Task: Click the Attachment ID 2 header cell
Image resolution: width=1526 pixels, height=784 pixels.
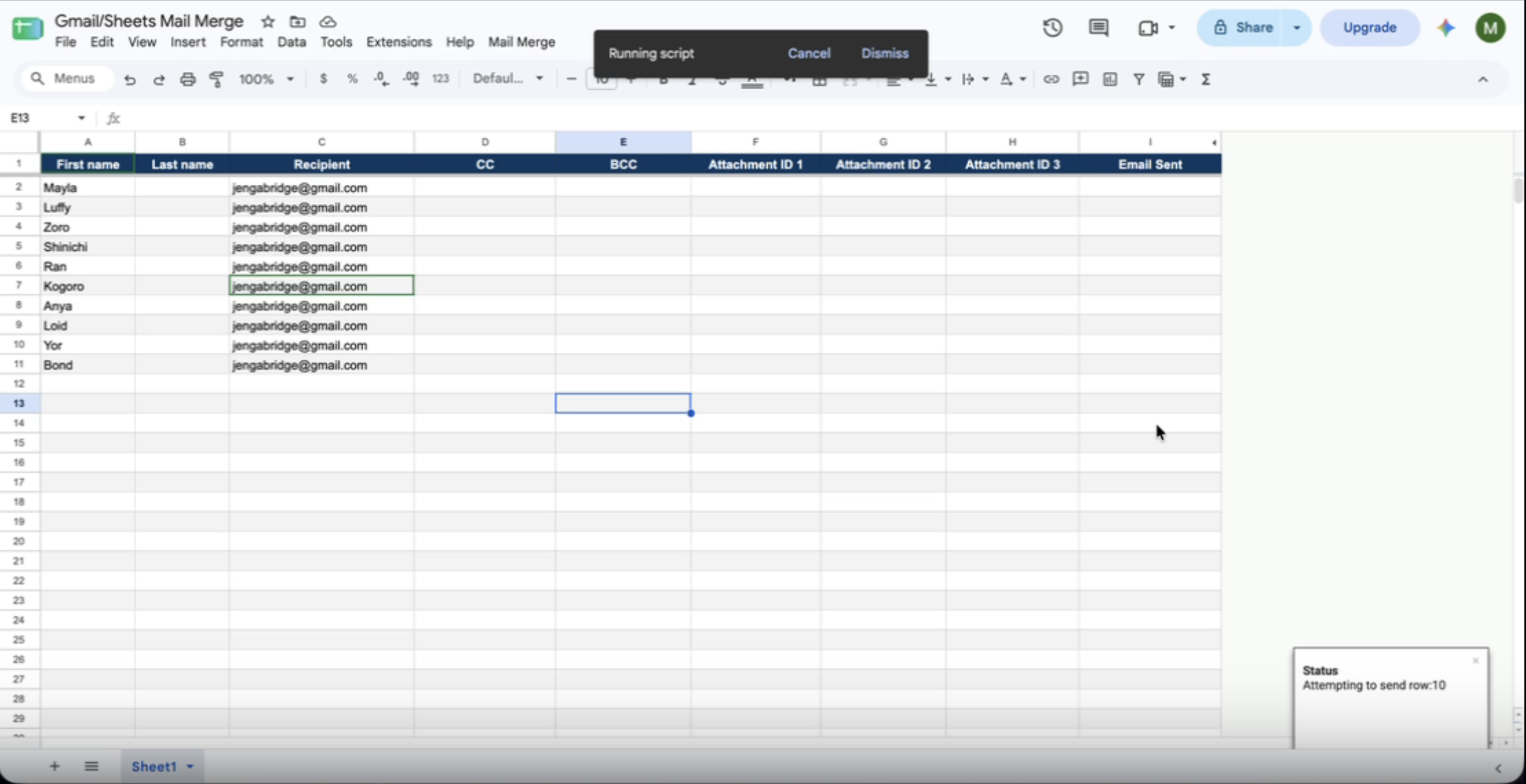Action: pyautogui.click(x=883, y=165)
